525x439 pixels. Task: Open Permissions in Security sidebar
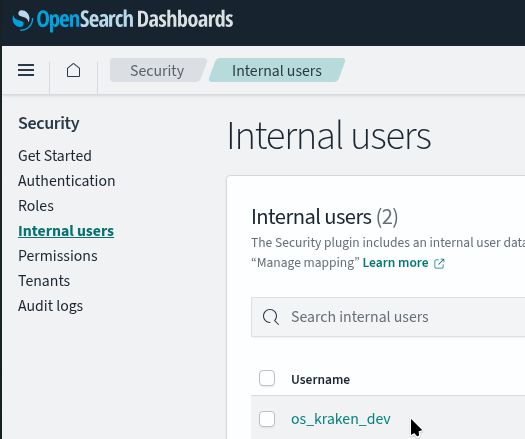tap(58, 256)
